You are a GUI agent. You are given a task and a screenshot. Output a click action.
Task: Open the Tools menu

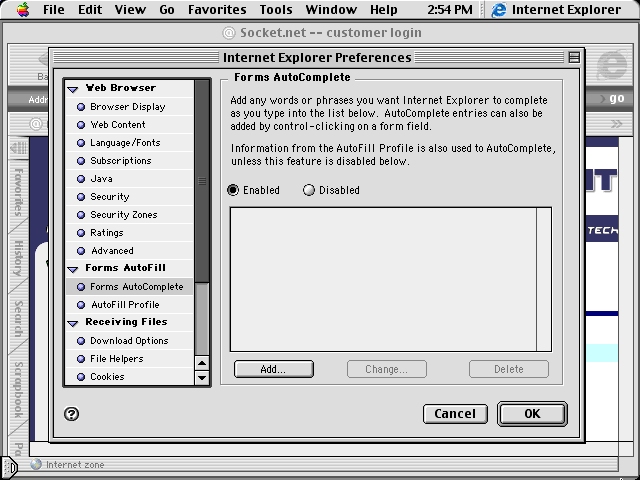(276, 9)
